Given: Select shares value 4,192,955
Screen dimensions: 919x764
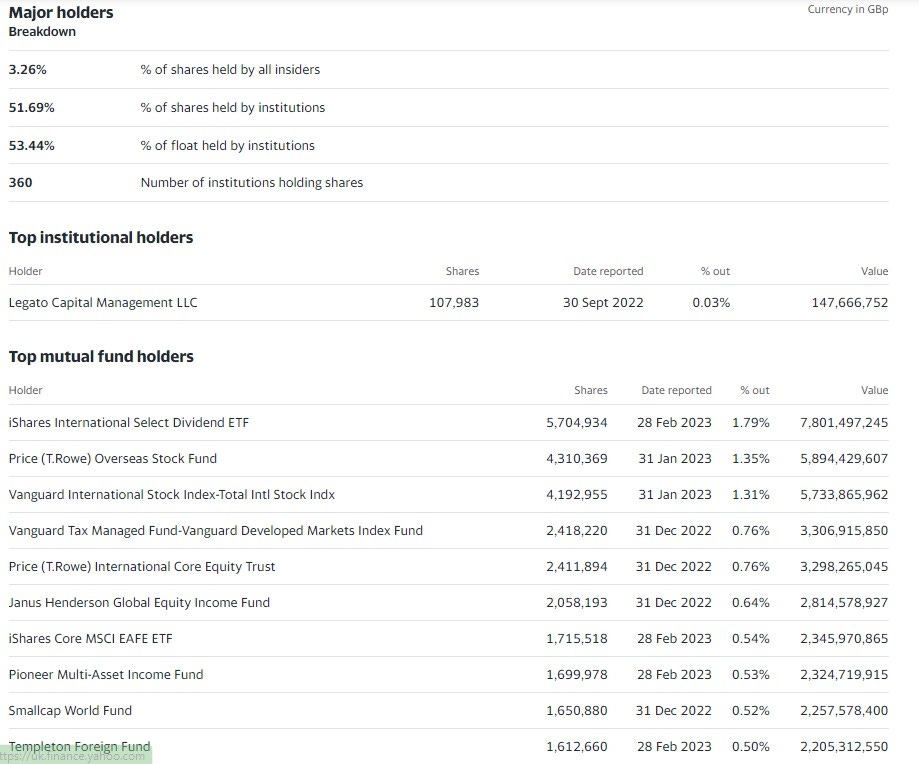Looking at the screenshot, I should pos(577,494).
